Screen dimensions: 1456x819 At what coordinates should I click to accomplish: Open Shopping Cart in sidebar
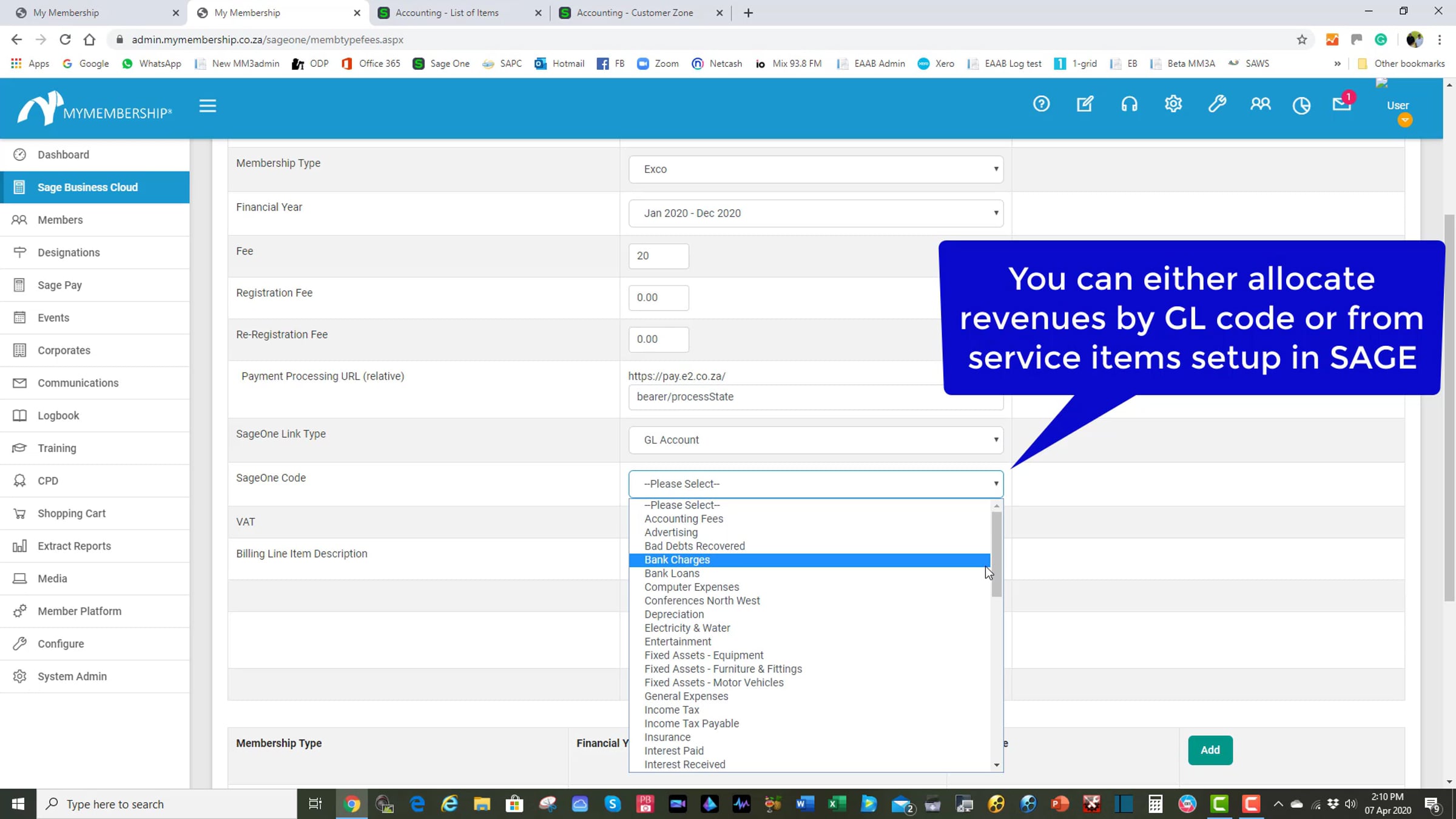(x=72, y=513)
